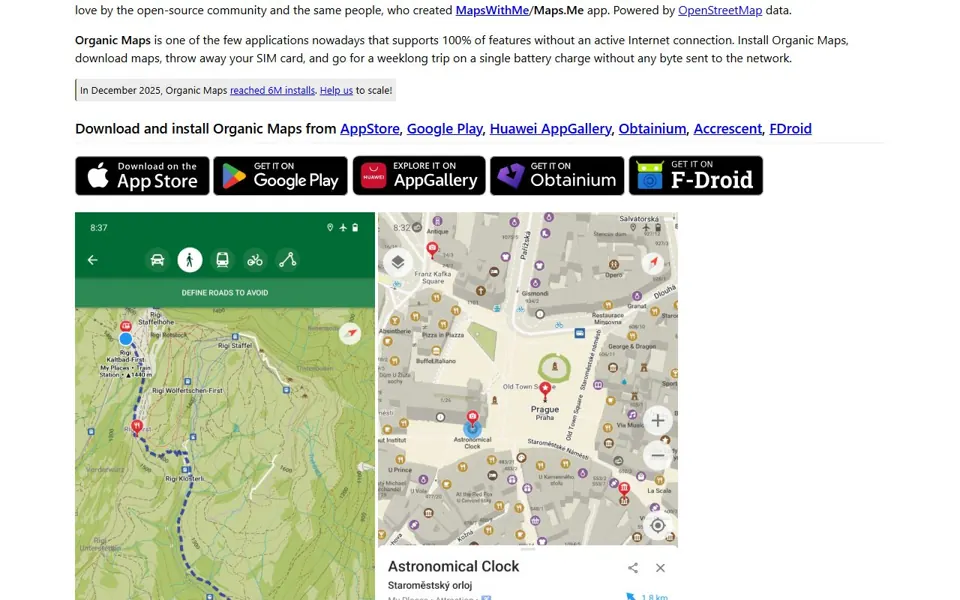Click the compass icon on hiking map
Screen dimensions: 960x600
coord(350,333)
